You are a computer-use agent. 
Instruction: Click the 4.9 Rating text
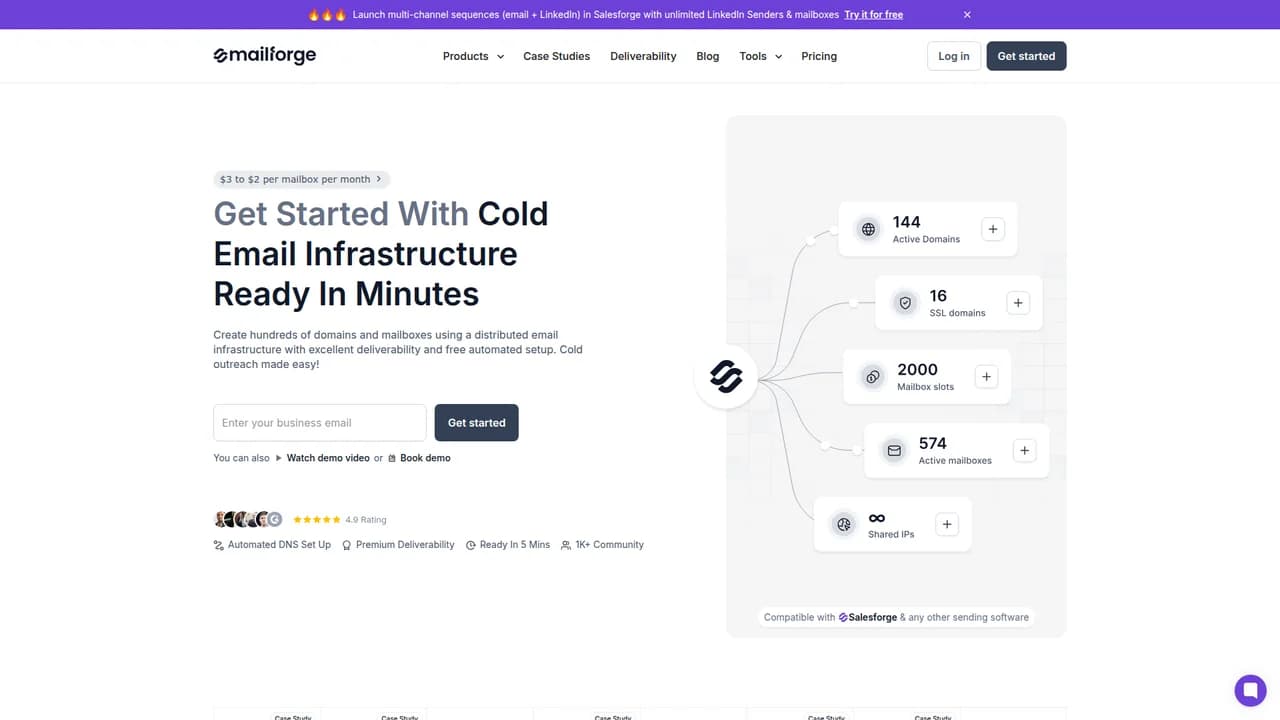(366, 520)
